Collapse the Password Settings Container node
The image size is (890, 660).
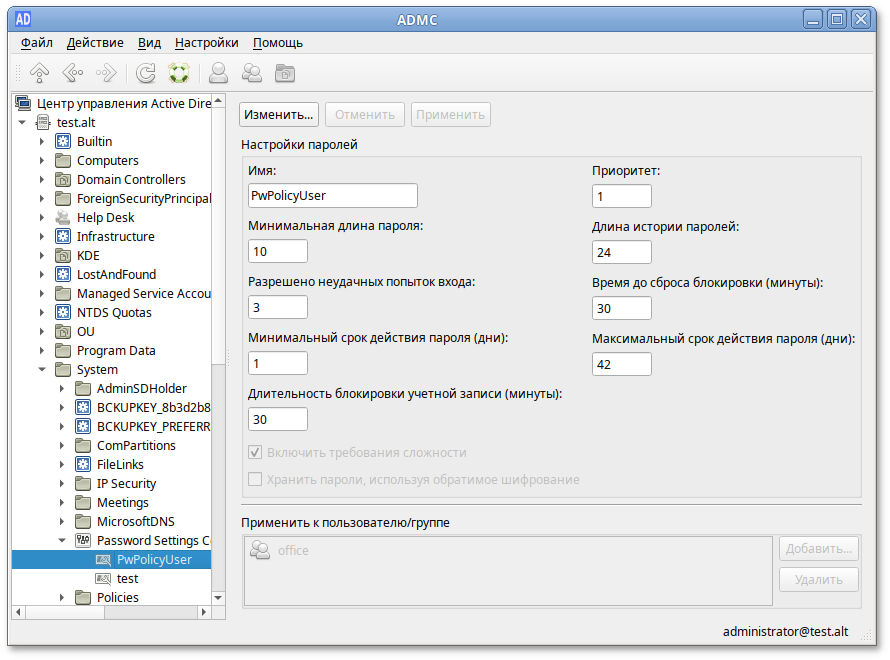coord(62,541)
